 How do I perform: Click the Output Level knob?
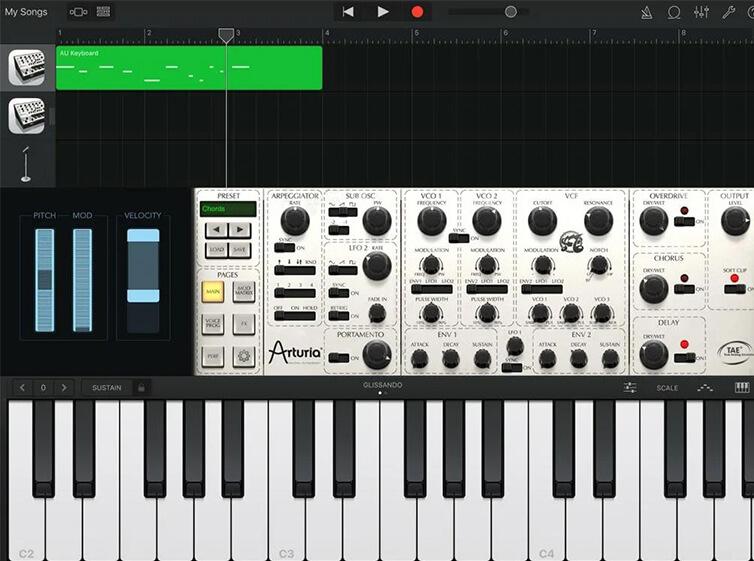pos(735,221)
